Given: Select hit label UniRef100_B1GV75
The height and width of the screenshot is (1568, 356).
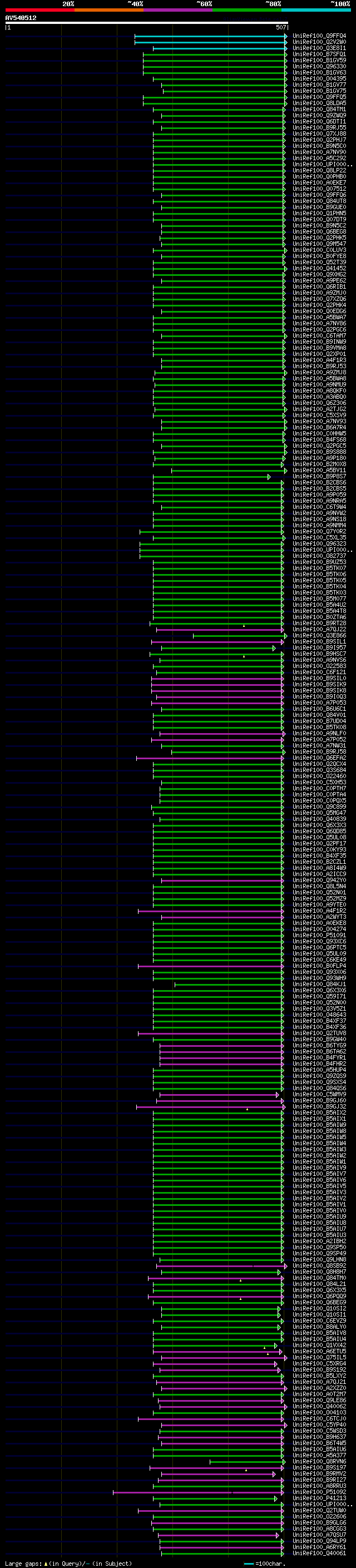Looking at the screenshot, I should point(319,91).
